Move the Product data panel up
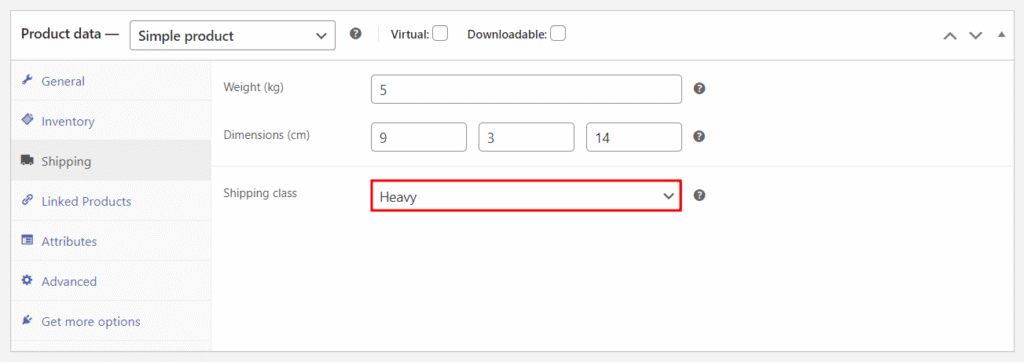 950,35
